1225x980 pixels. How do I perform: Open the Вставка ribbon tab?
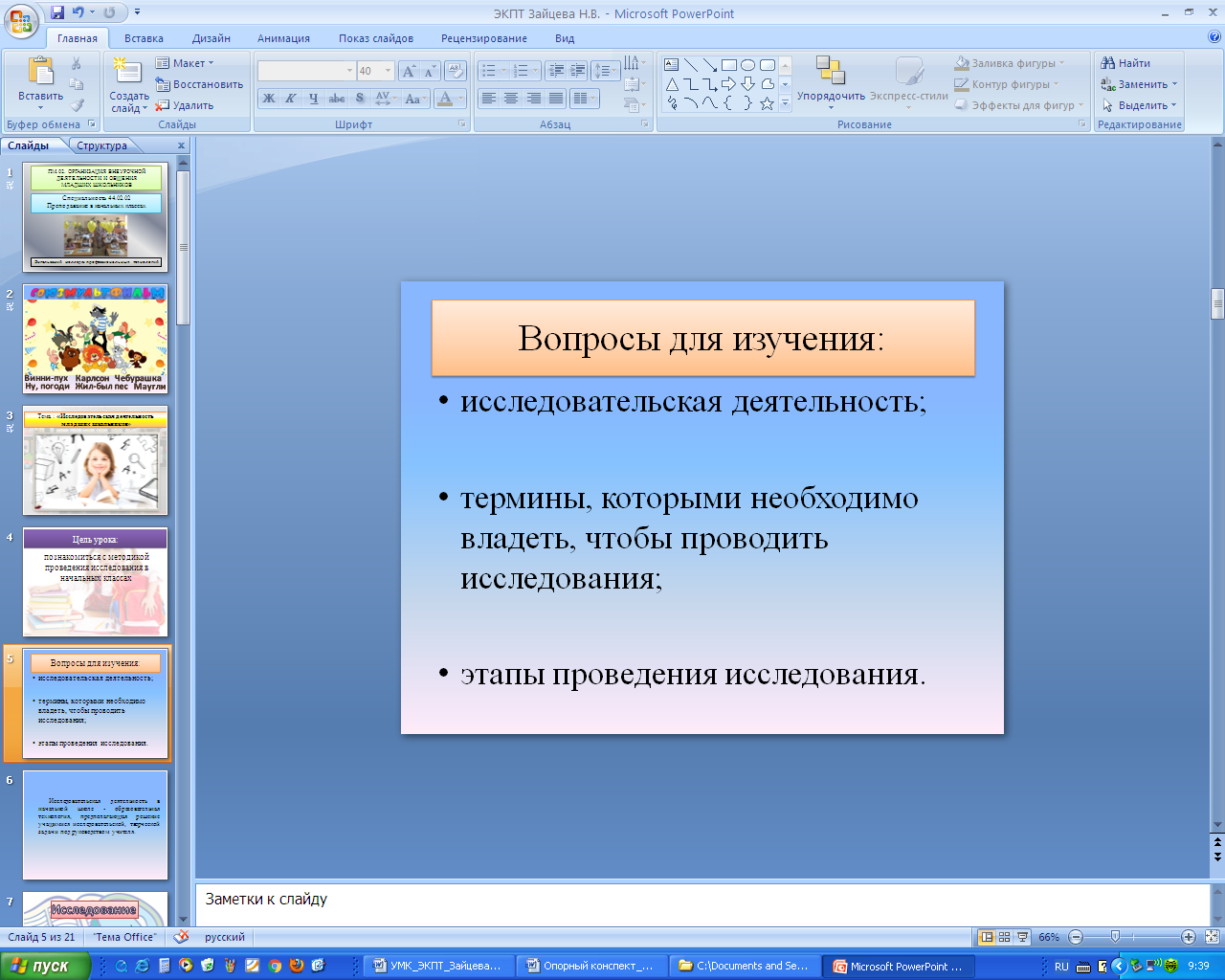[x=144, y=38]
